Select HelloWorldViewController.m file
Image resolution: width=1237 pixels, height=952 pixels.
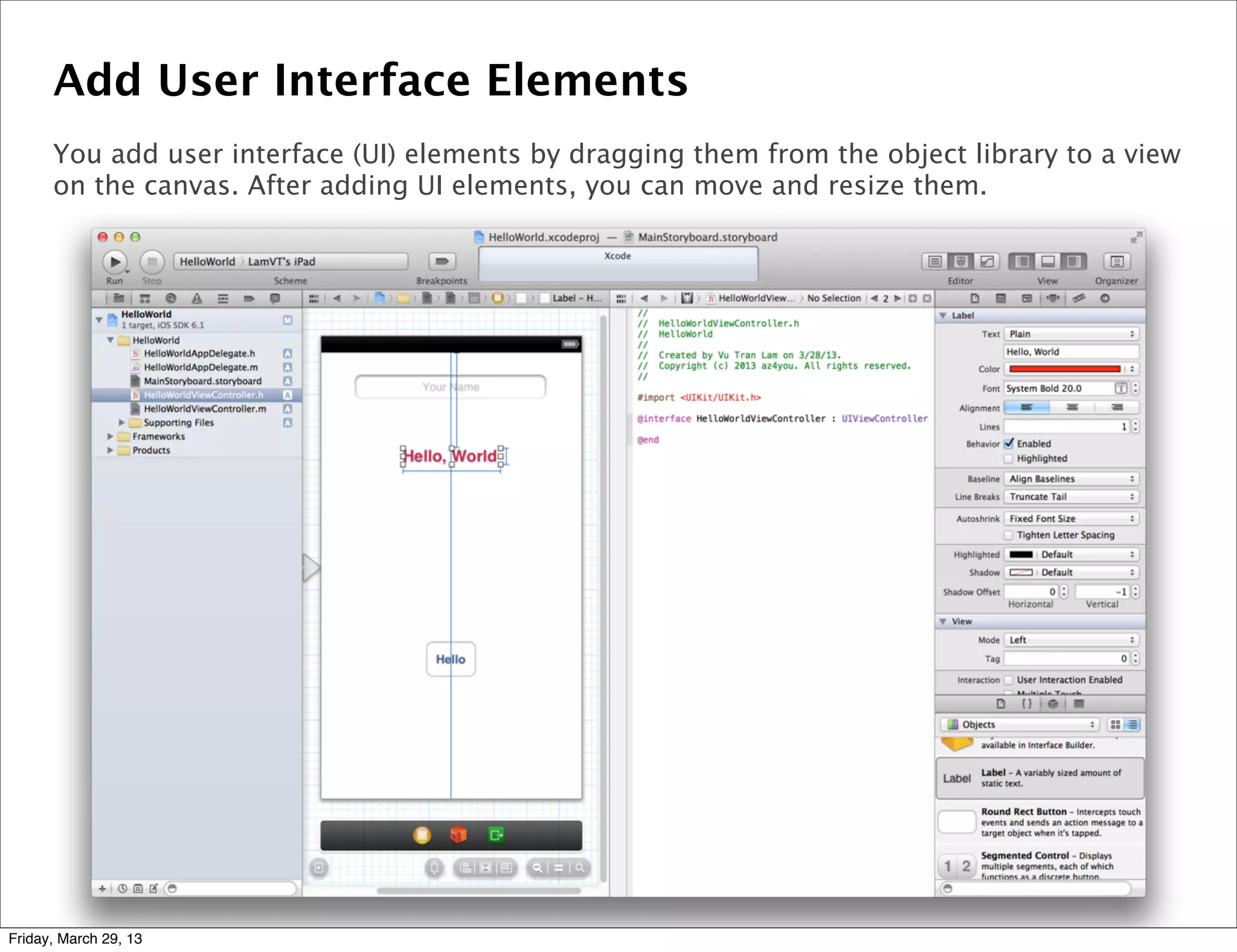click(205, 409)
